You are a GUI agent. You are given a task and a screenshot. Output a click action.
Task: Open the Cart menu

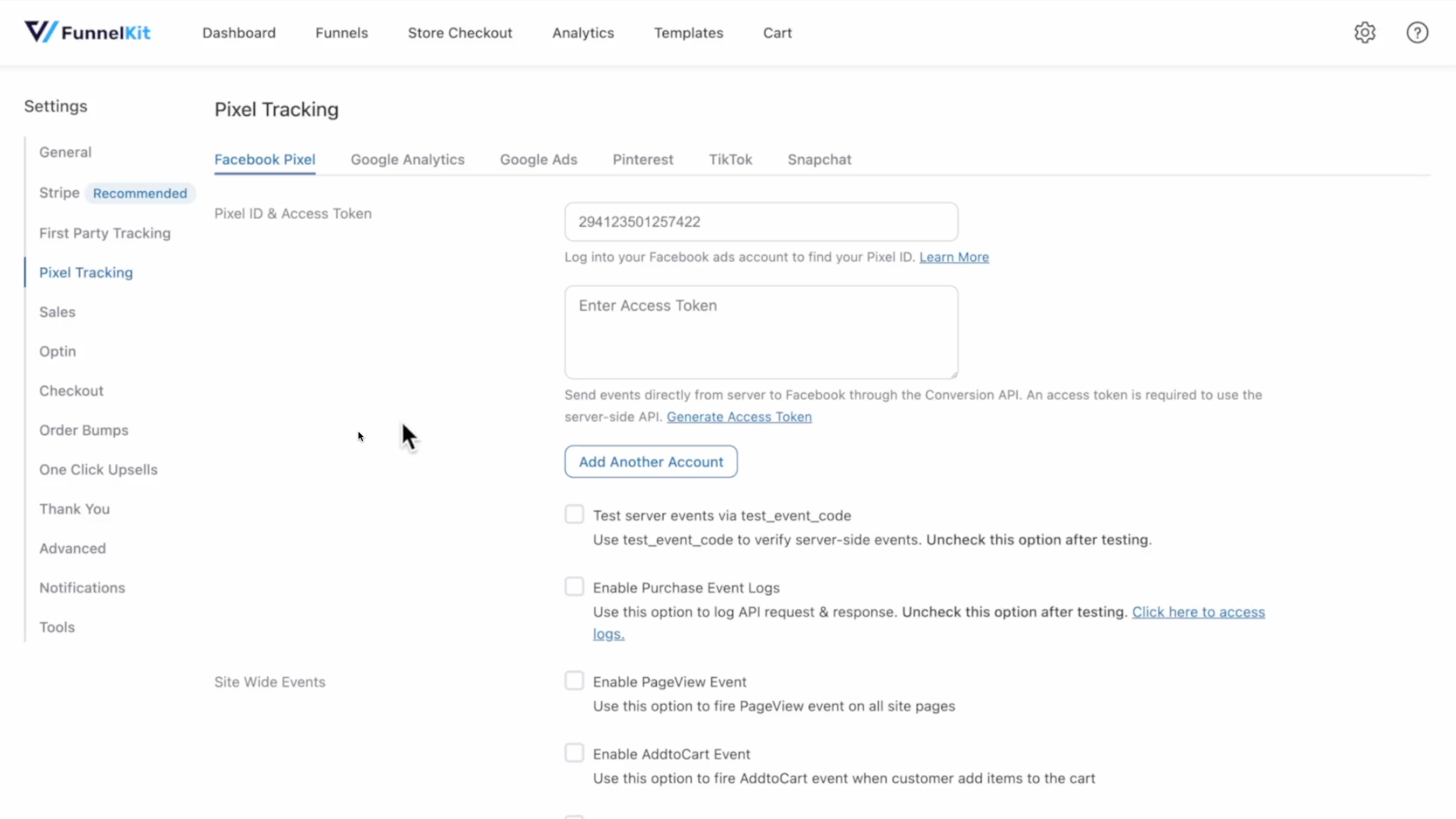coord(777,33)
